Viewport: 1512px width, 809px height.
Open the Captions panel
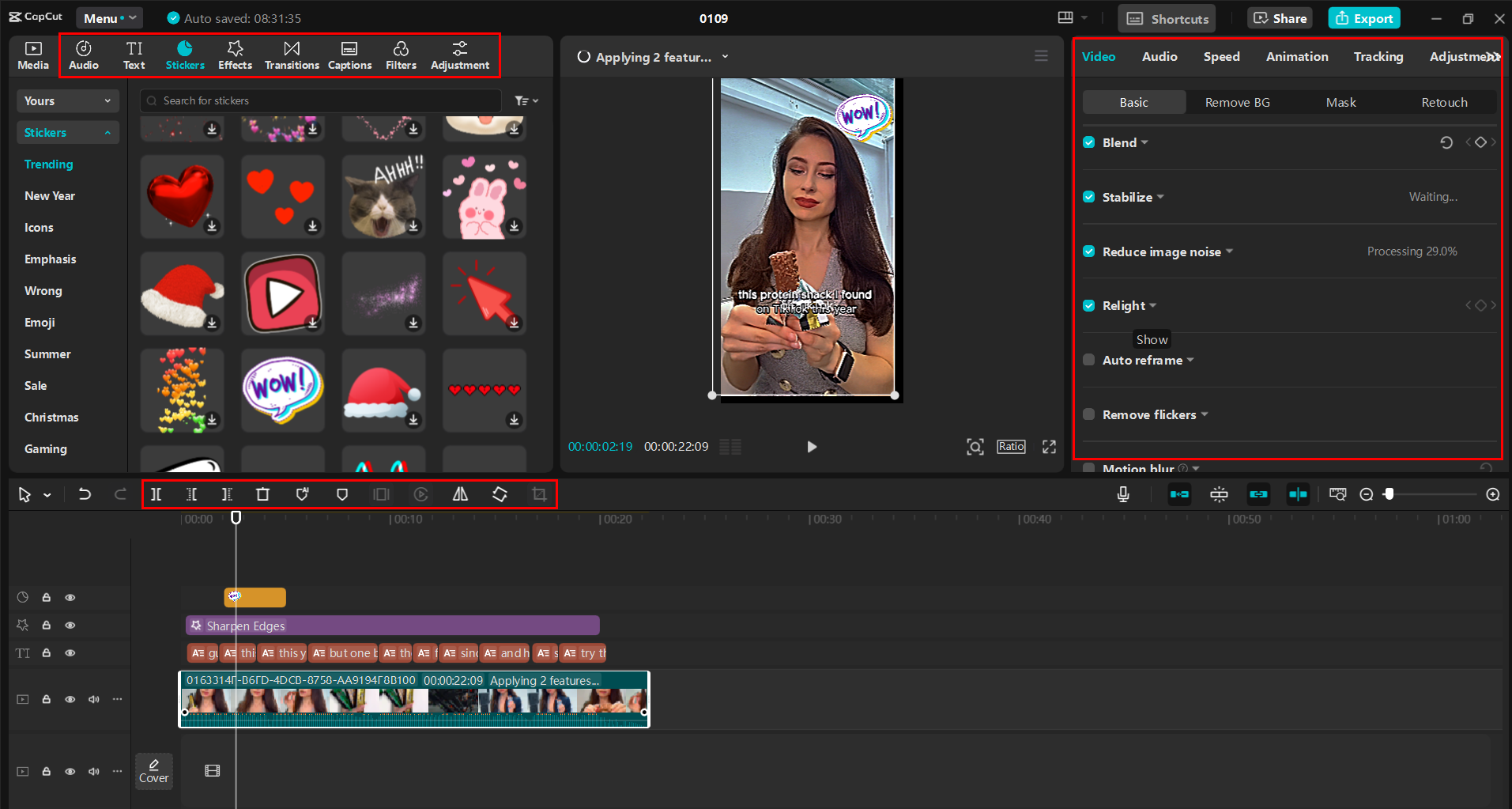click(349, 55)
